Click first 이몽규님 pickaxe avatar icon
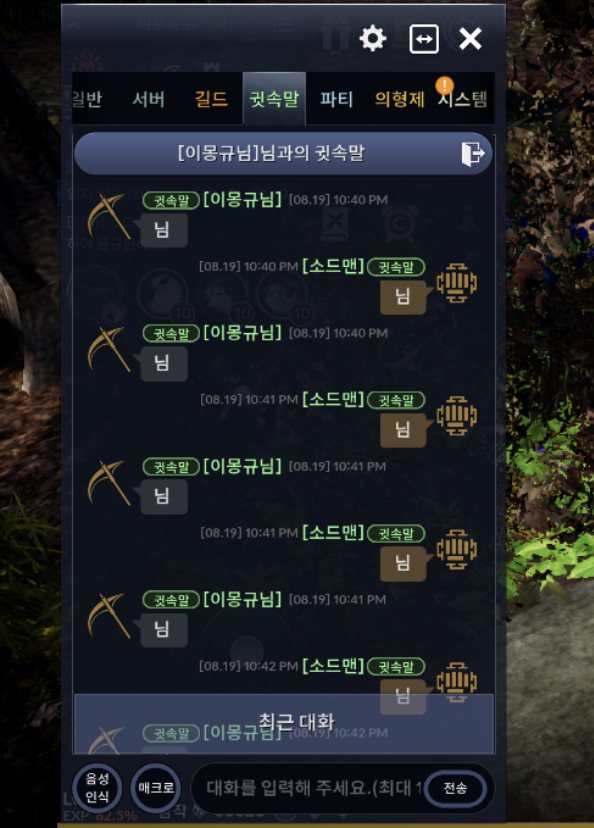 point(109,215)
